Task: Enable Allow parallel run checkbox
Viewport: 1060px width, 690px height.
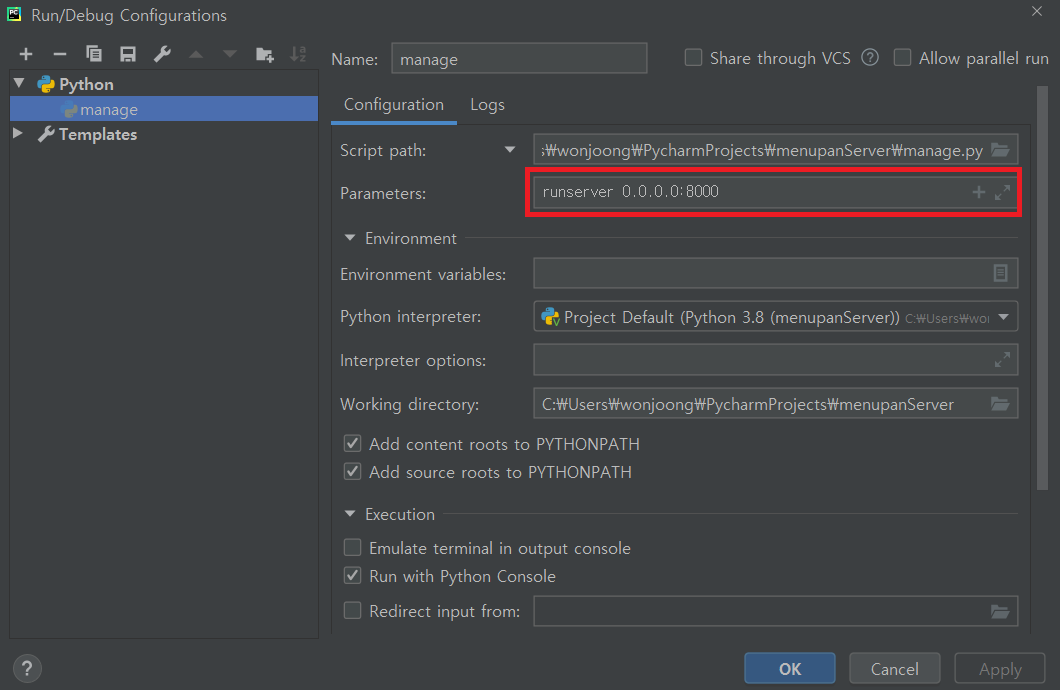Action: point(902,58)
